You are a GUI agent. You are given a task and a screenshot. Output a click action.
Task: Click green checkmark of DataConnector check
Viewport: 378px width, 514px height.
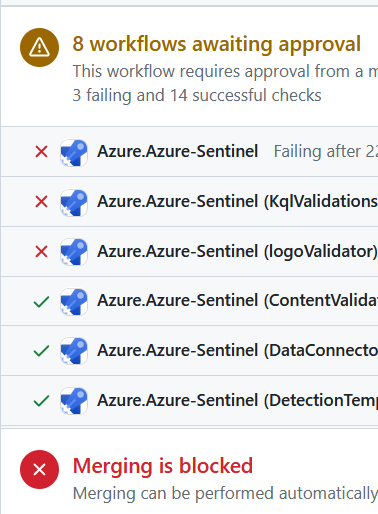(x=41, y=351)
